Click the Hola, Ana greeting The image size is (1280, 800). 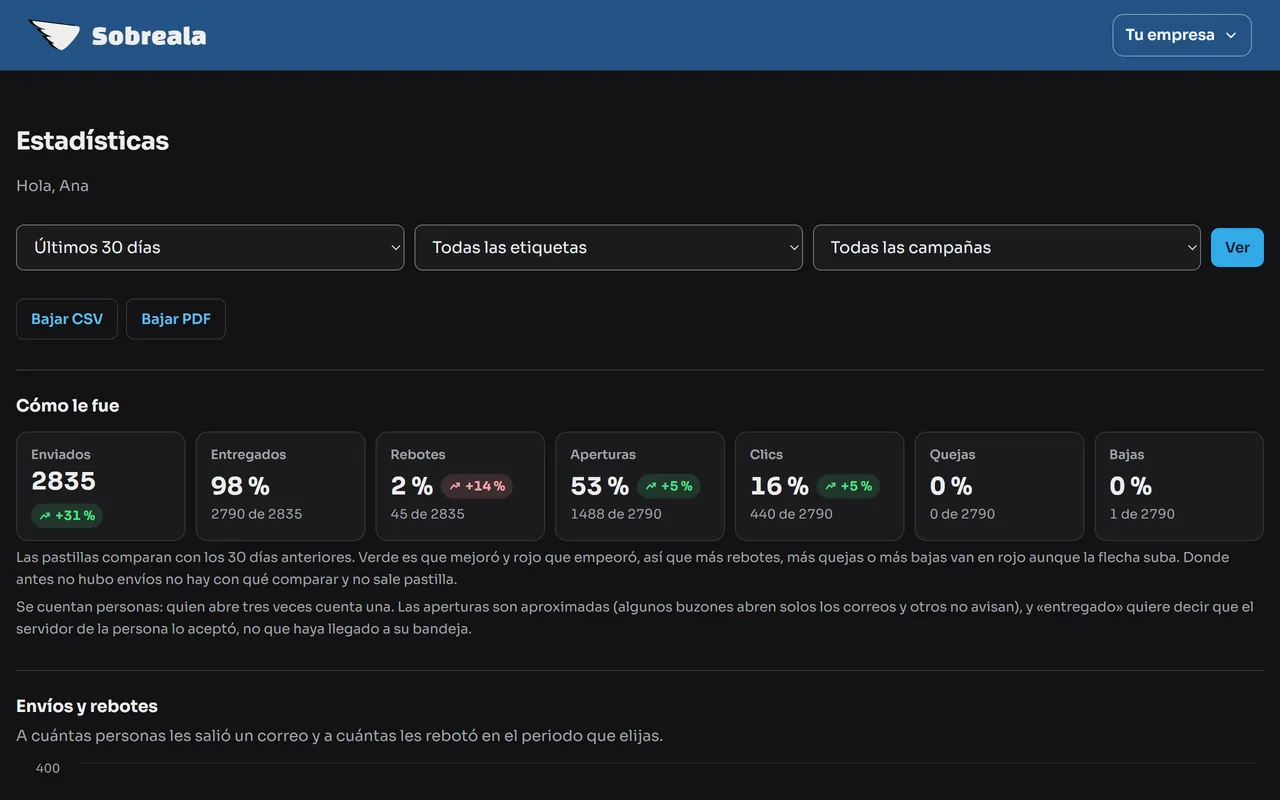[x=53, y=185]
